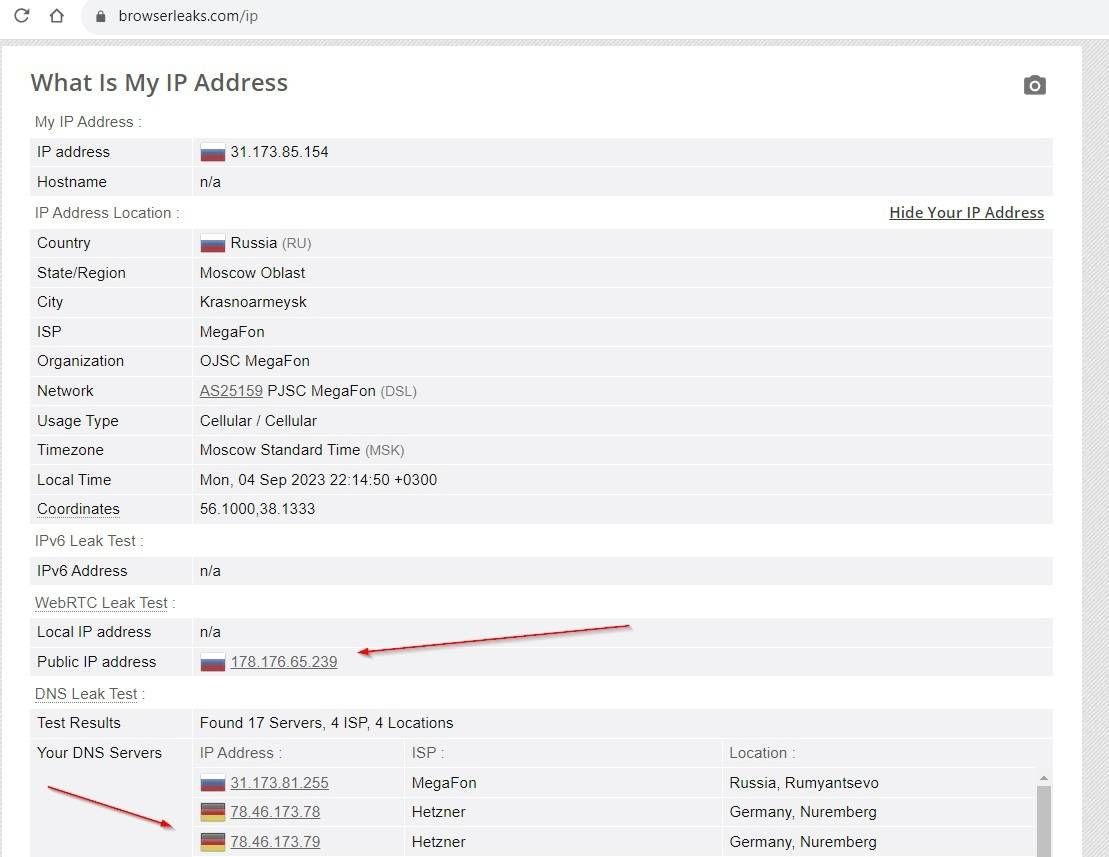Click the DNS Leak Test heading link
This screenshot has height=857, width=1109.
[86, 694]
